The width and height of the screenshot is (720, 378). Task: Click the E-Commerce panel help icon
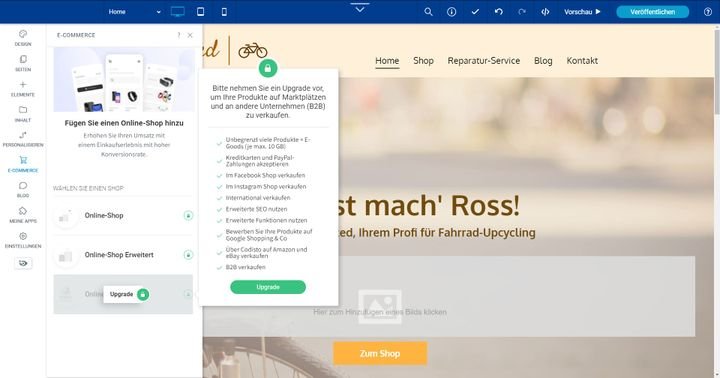tap(179, 35)
